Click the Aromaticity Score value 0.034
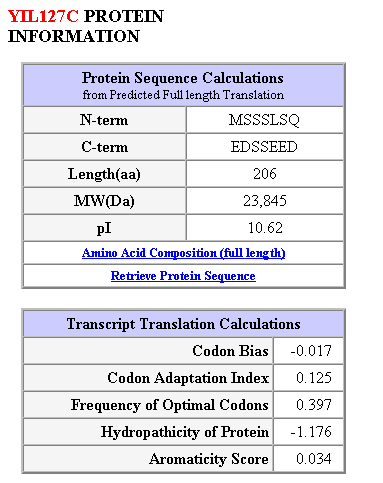 [x=314, y=459]
